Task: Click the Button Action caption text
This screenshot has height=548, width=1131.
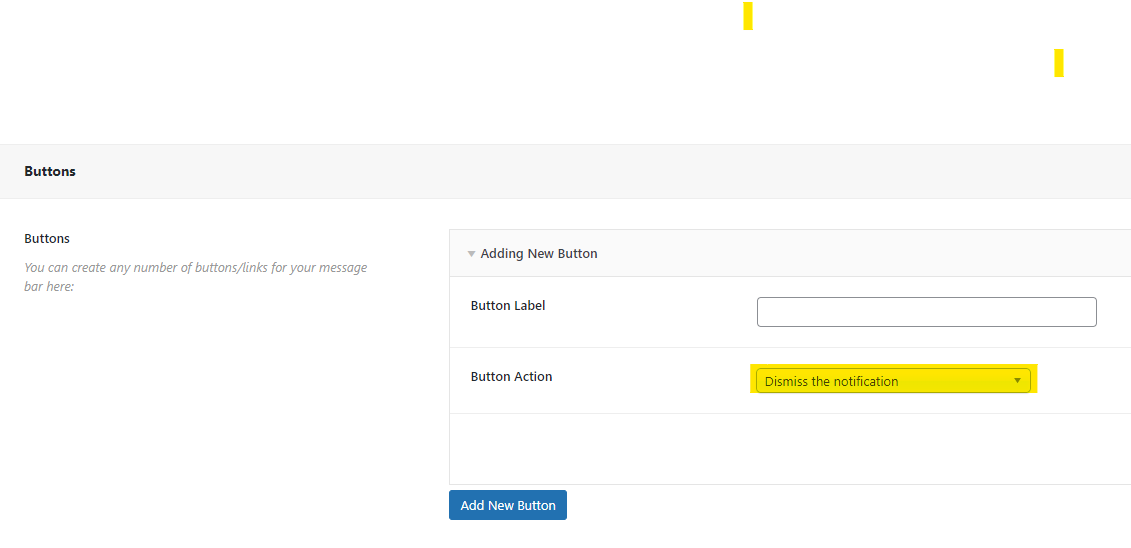Action: (x=511, y=377)
